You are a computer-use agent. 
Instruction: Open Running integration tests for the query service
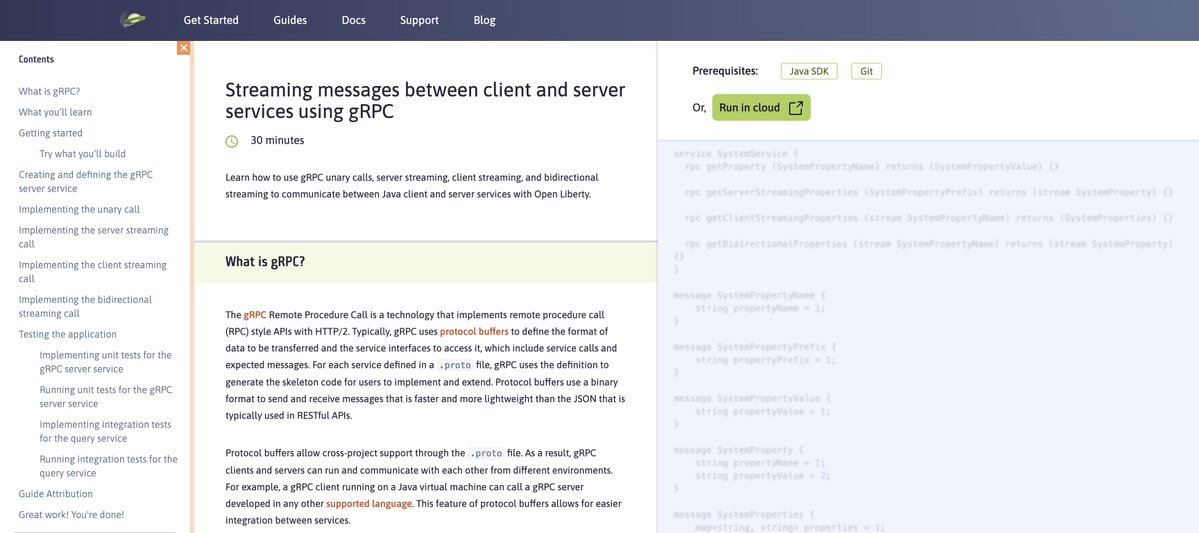[109, 466]
